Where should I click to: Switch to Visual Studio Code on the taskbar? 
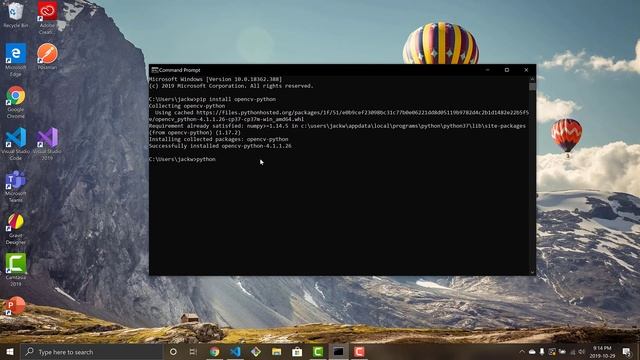[x=235, y=352]
